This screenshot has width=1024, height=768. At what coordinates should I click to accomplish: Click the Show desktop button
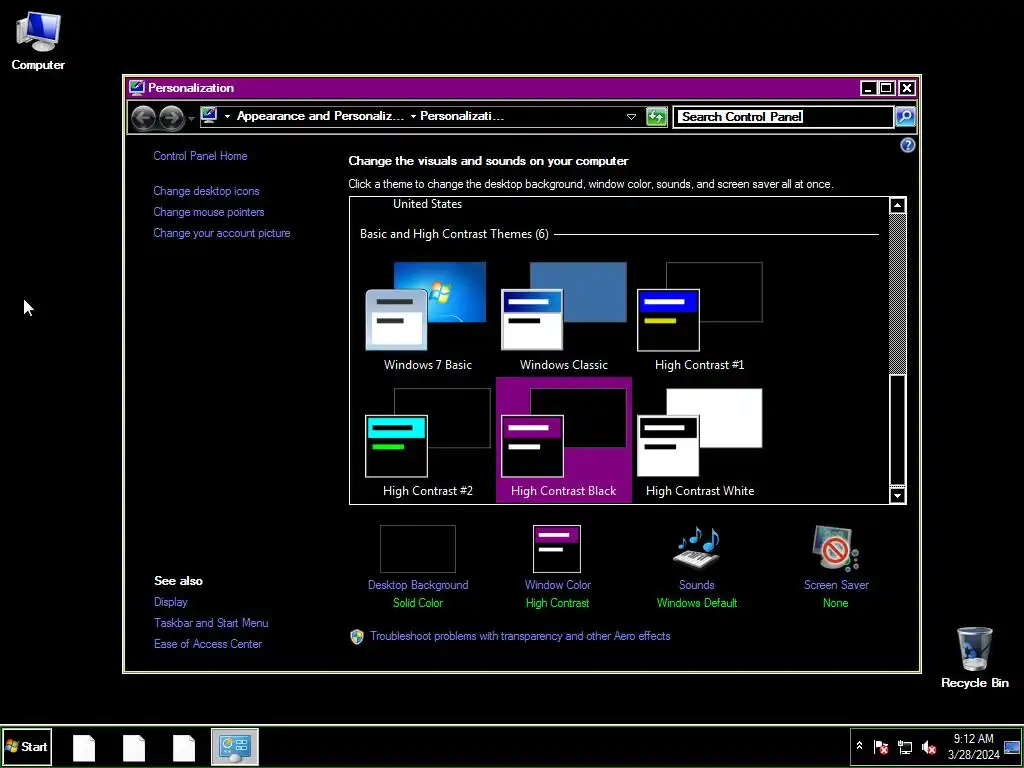coord(1012,746)
